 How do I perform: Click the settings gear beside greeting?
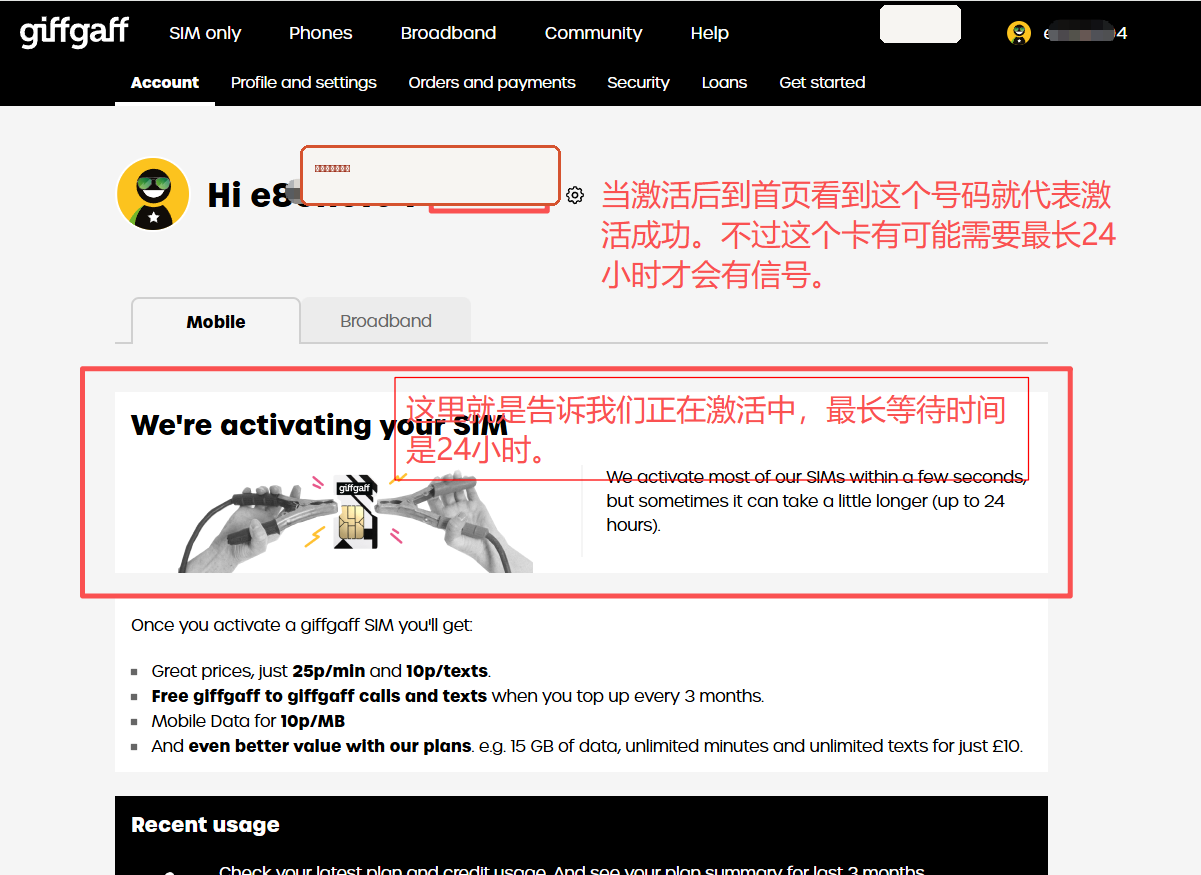pyautogui.click(x=574, y=195)
